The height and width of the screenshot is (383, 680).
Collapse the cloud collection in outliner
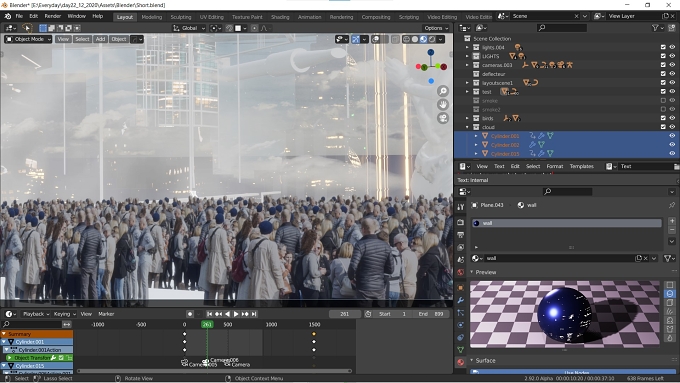pos(468,127)
